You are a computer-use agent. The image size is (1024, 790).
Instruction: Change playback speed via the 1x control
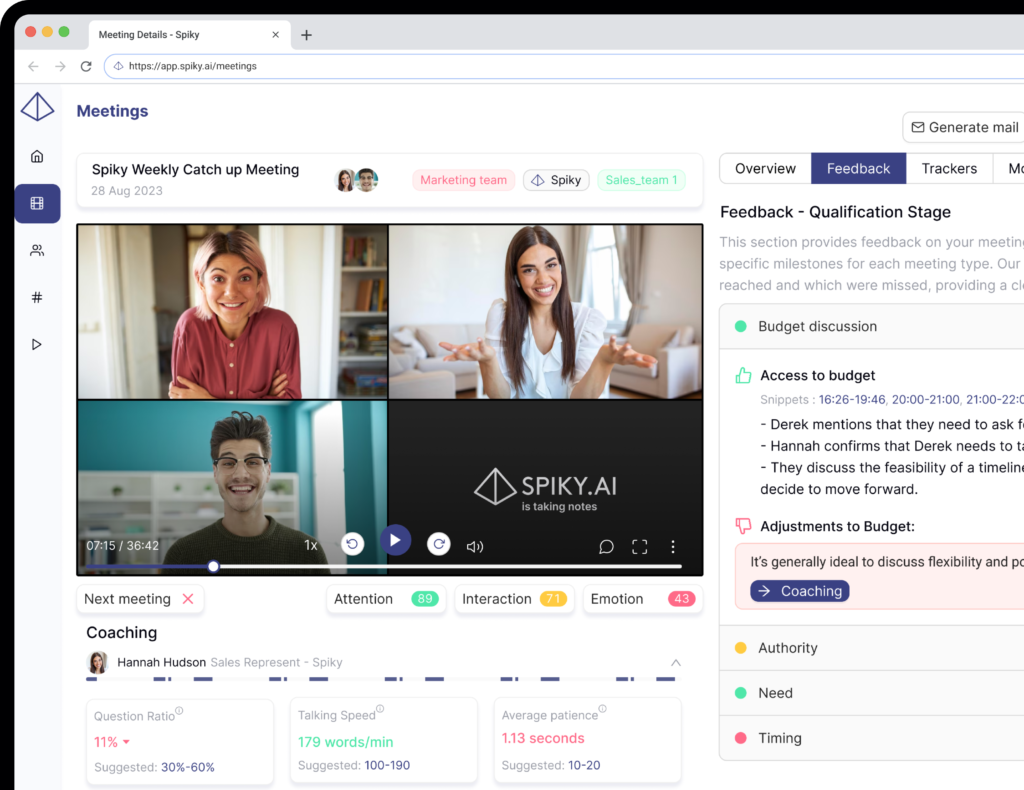click(311, 545)
